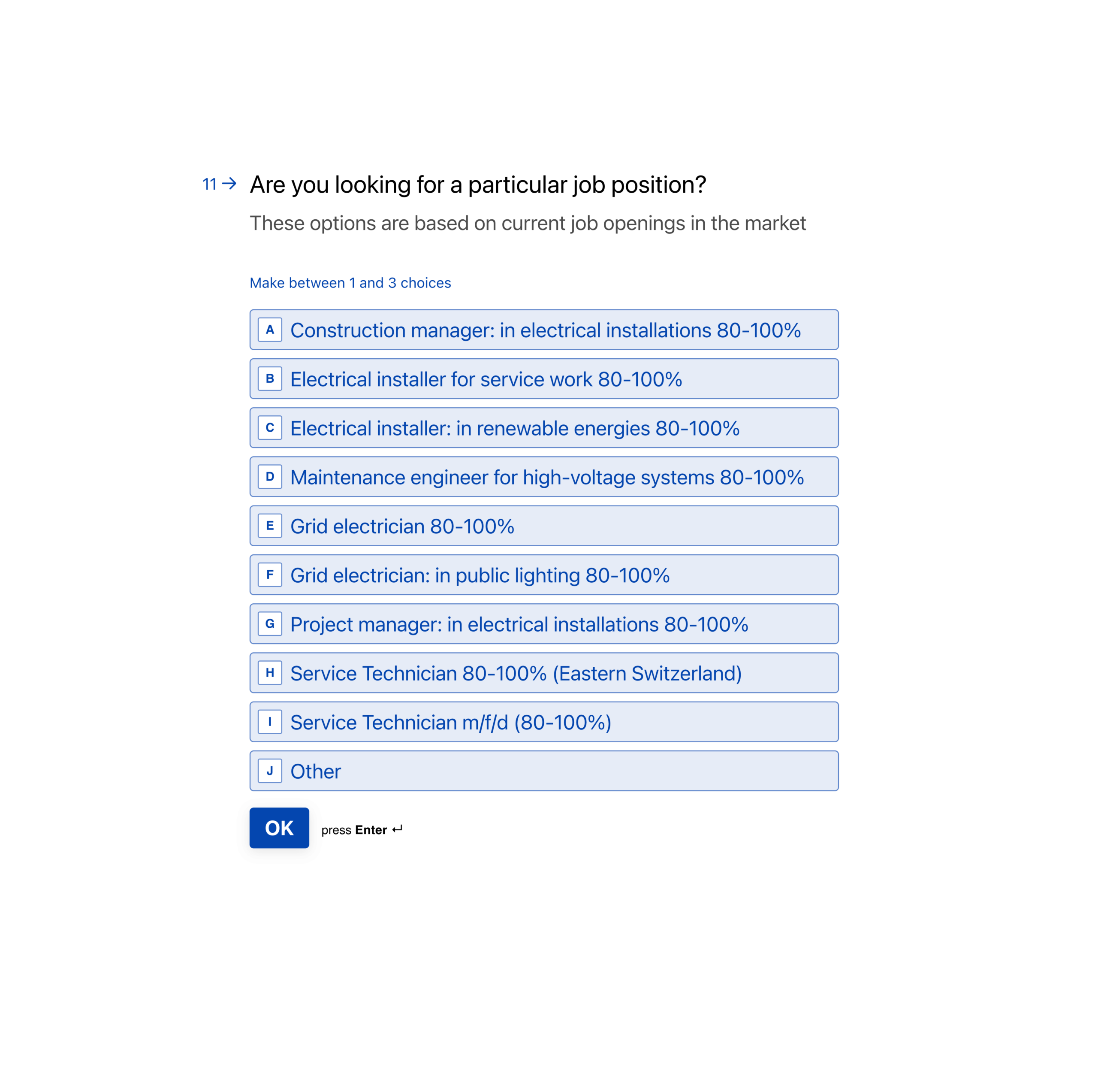The image size is (1098, 1092).
Task: Select Grid electrician 80-100% option
Action: 544,526
